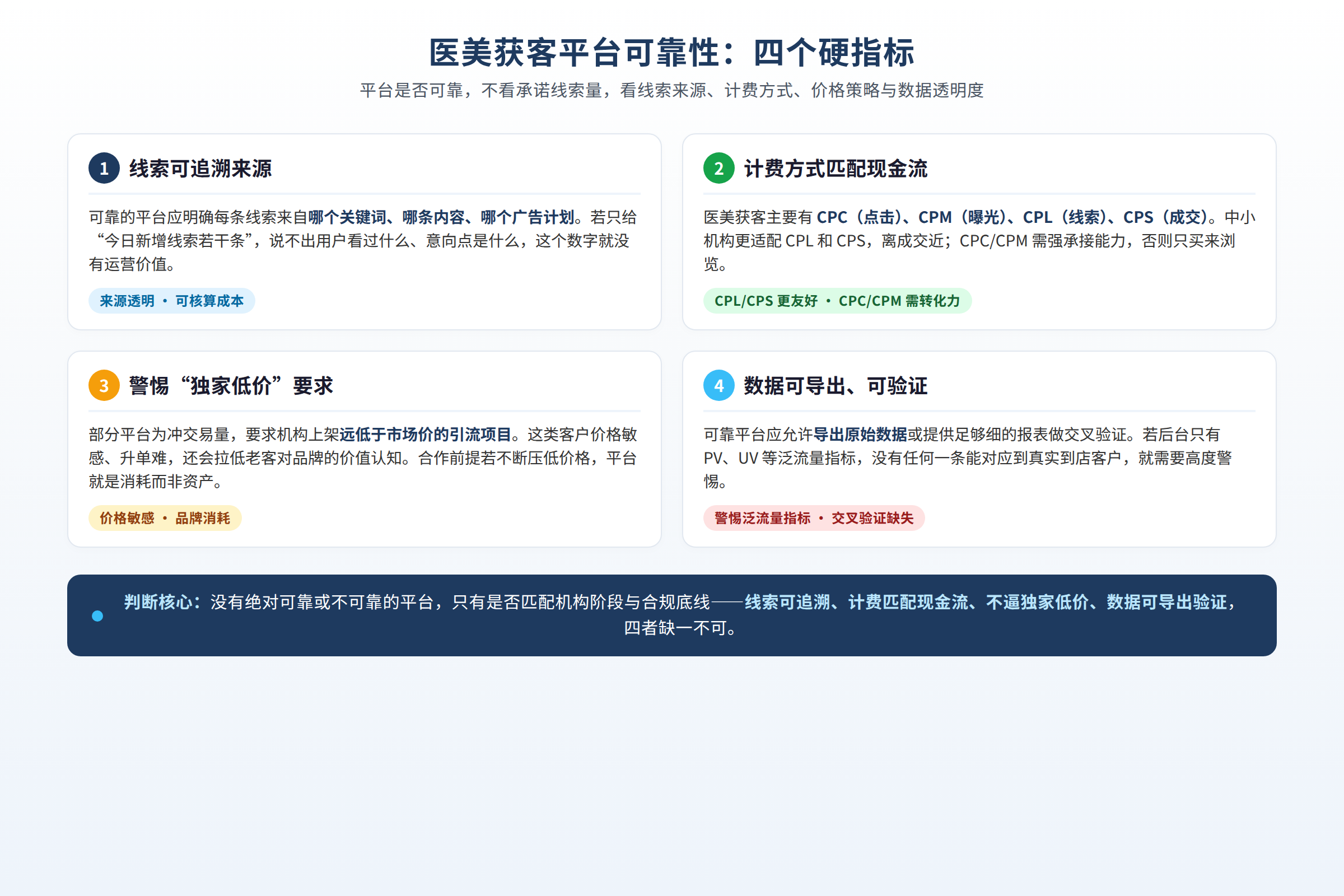Click the orange number 3 badge

[x=104, y=385]
